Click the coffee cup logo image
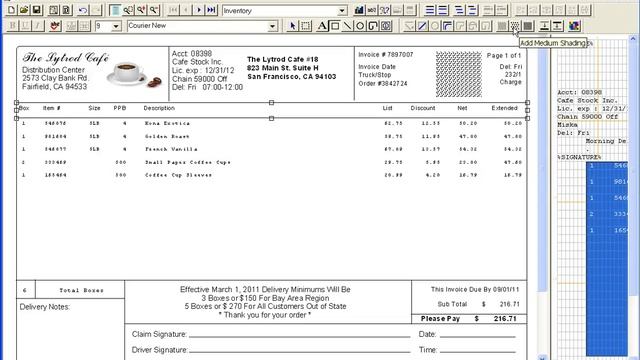The image size is (640, 360). [133, 74]
